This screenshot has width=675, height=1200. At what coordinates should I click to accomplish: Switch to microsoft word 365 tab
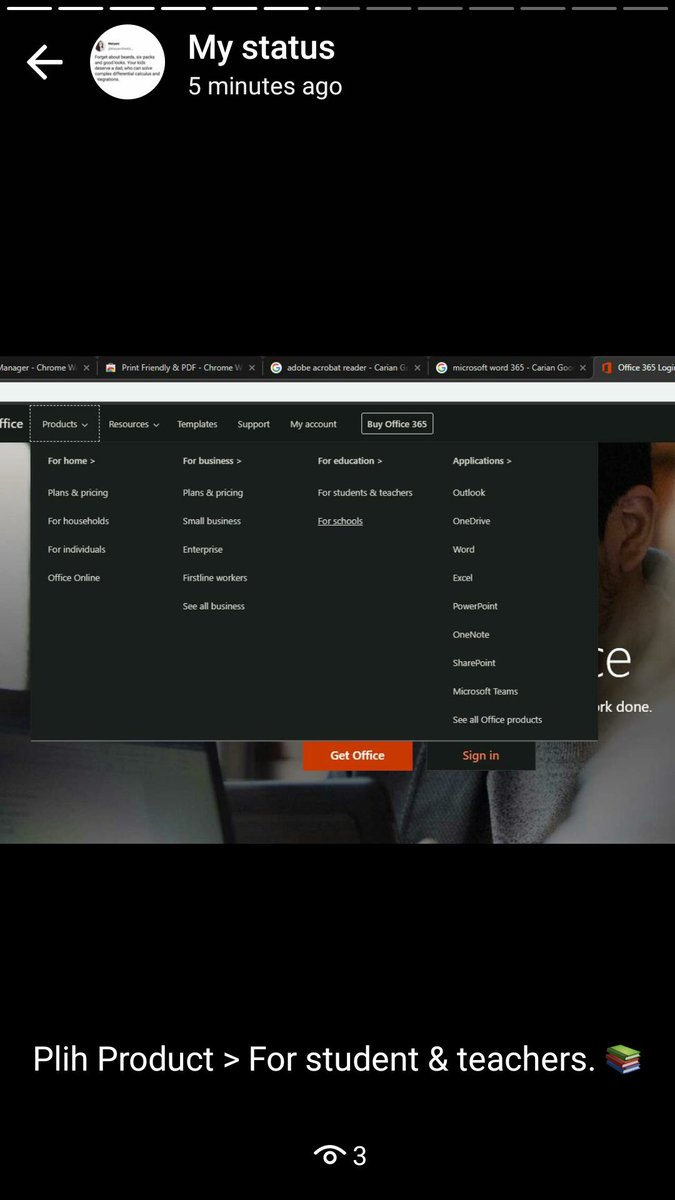coord(511,368)
